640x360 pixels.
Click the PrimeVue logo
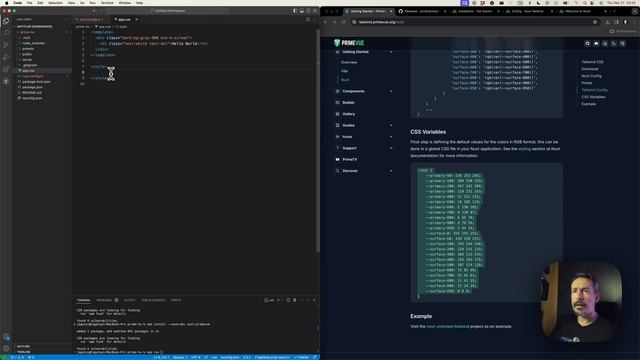click(x=349, y=43)
